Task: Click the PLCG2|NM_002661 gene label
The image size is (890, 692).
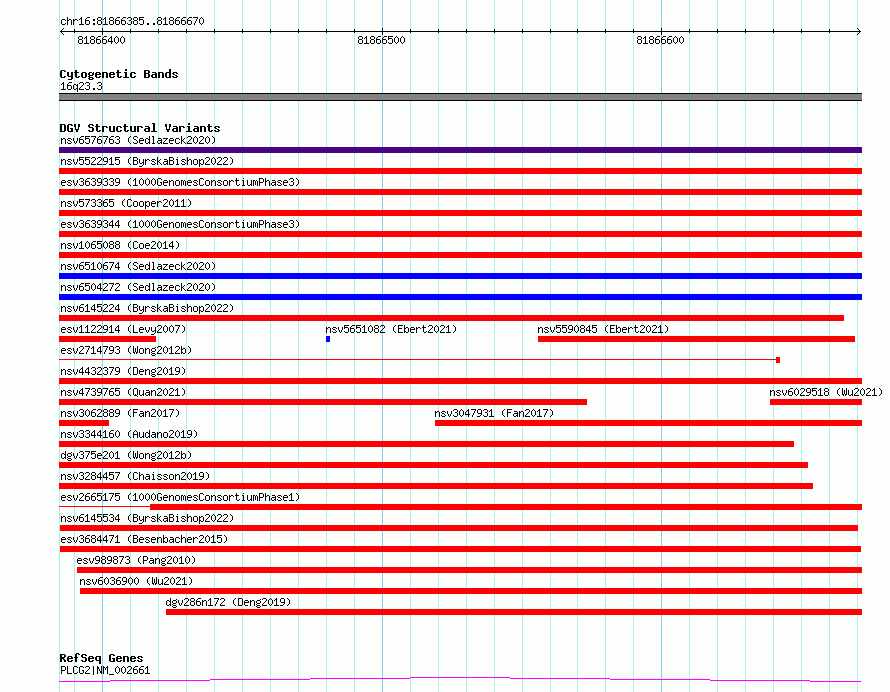Action: coord(105,670)
